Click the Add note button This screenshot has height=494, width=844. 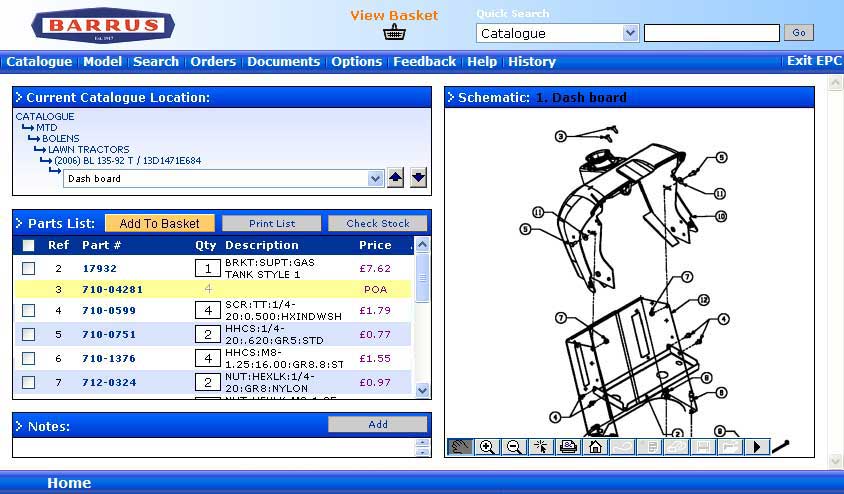[x=378, y=425]
